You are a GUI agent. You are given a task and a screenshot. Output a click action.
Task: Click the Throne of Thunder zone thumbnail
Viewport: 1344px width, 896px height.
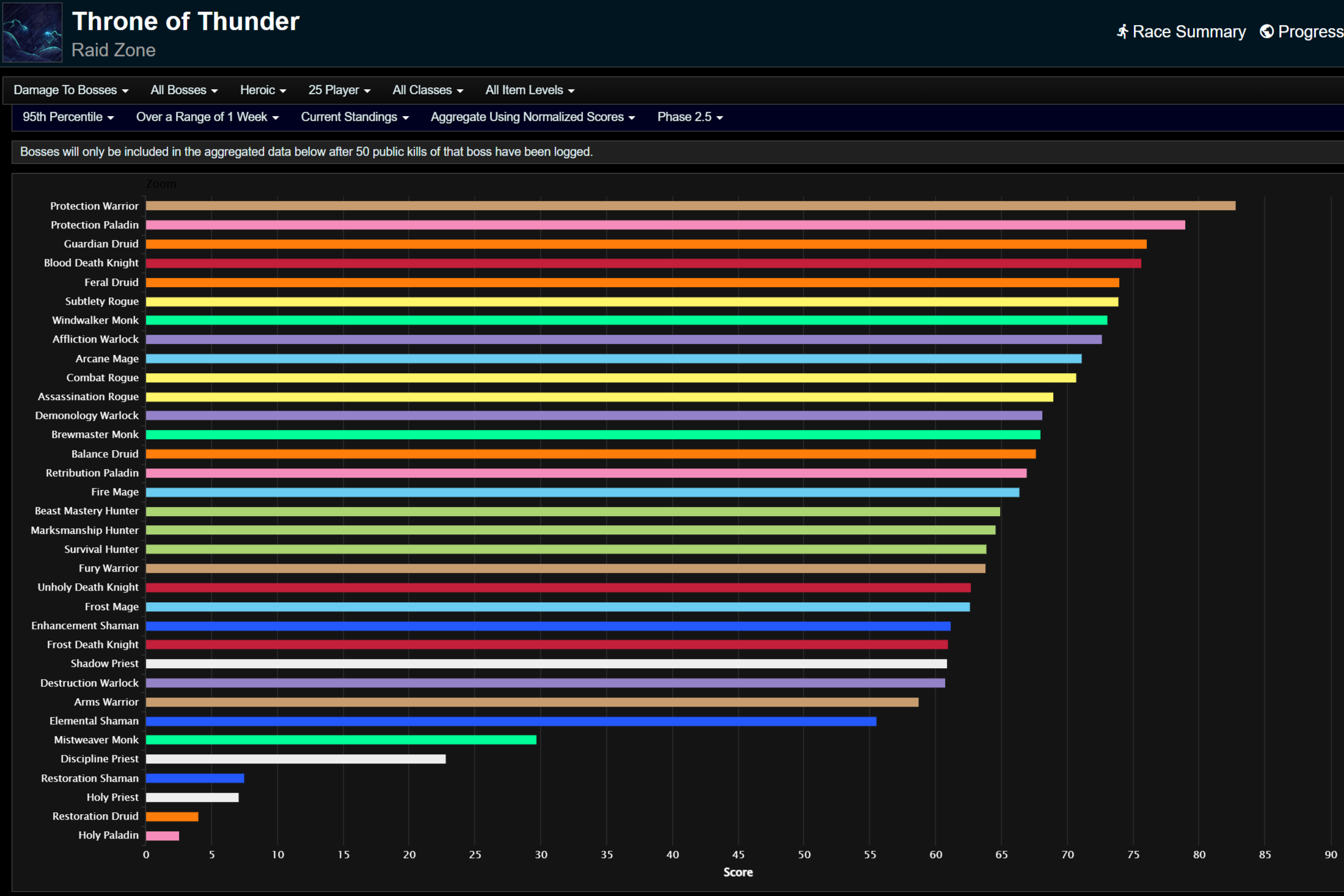(32, 32)
